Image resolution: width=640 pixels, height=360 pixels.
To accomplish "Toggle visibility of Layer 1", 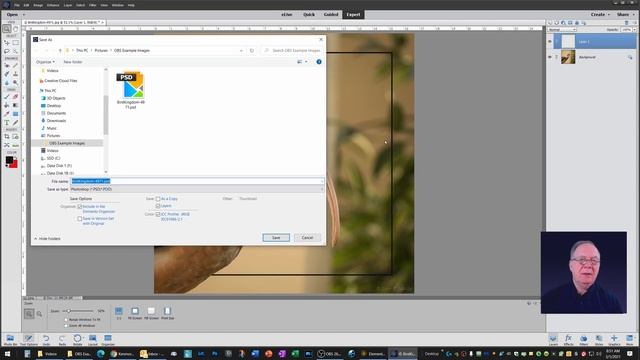I will (x=550, y=42).
